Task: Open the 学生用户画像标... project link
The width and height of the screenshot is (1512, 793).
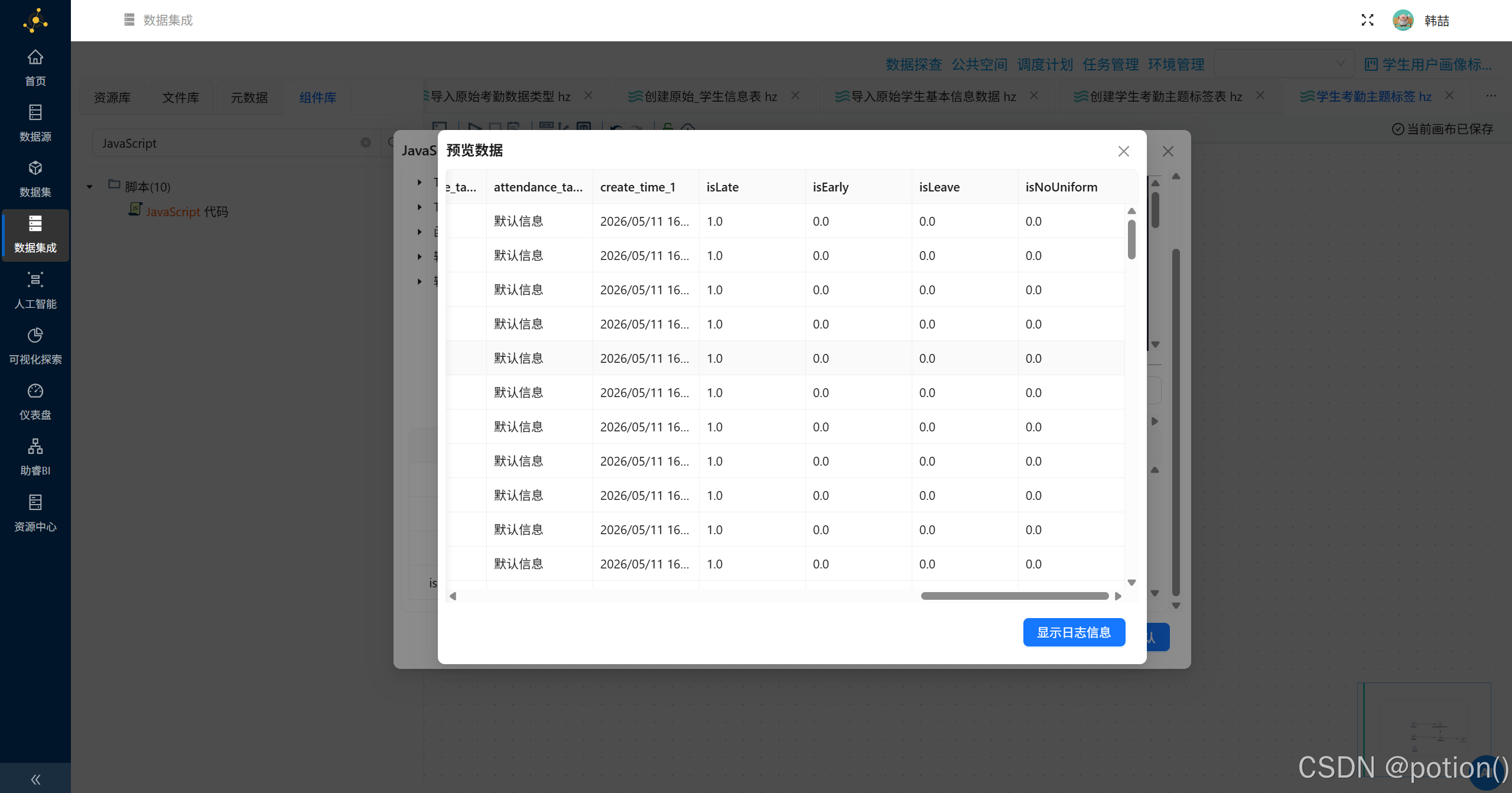Action: click(1428, 64)
